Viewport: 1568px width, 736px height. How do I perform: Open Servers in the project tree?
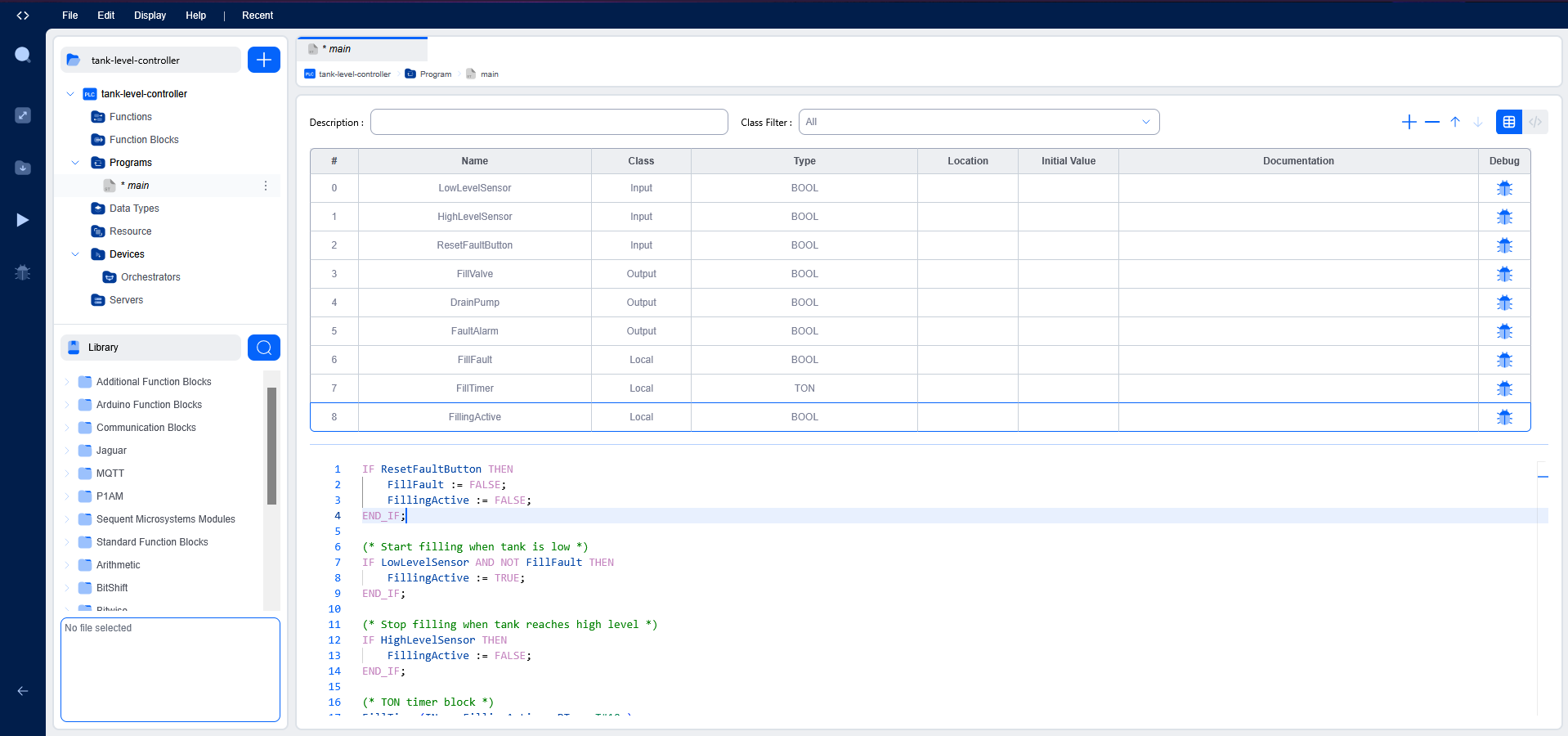(x=126, y=300)
